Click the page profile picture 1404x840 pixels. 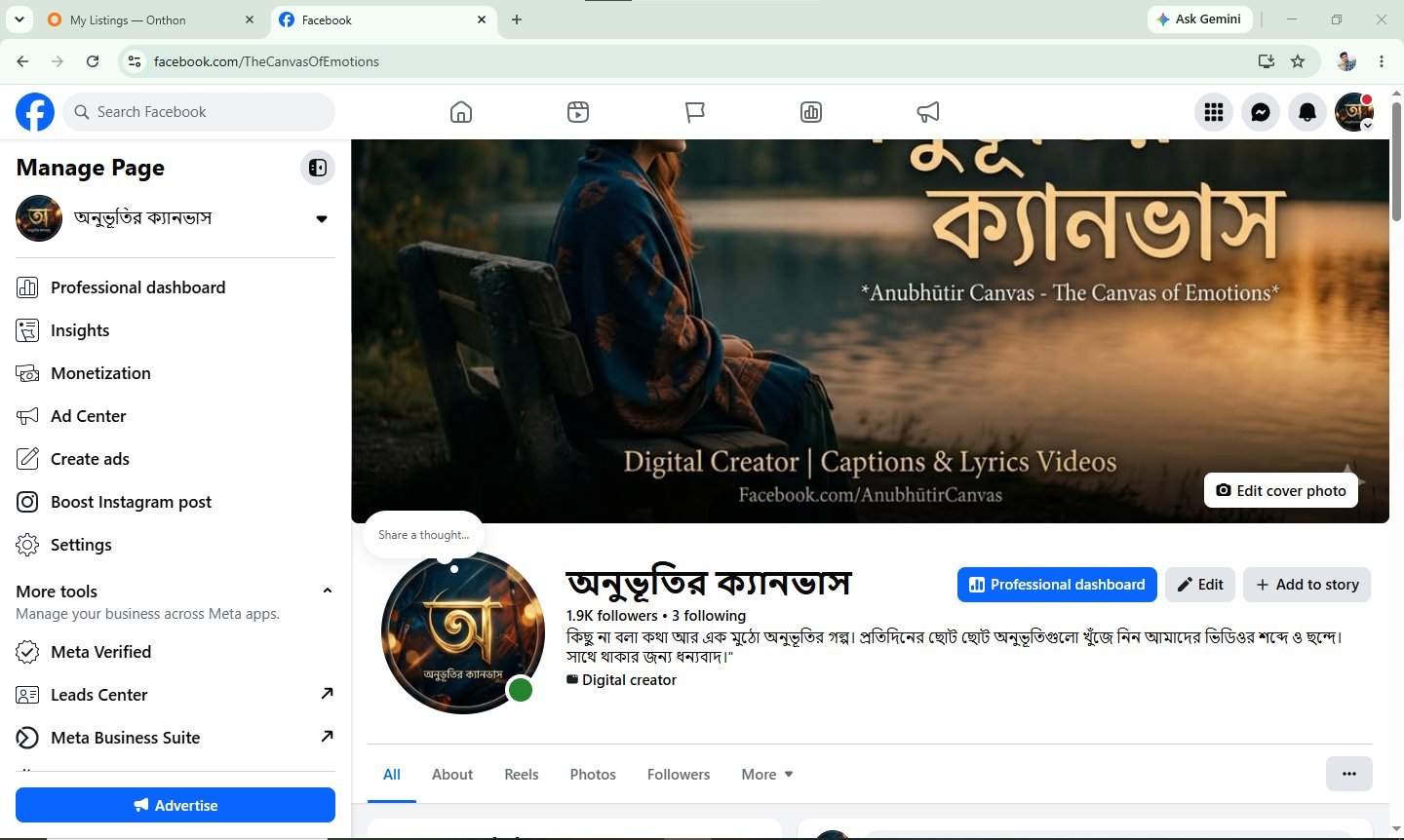coord(463,632)
